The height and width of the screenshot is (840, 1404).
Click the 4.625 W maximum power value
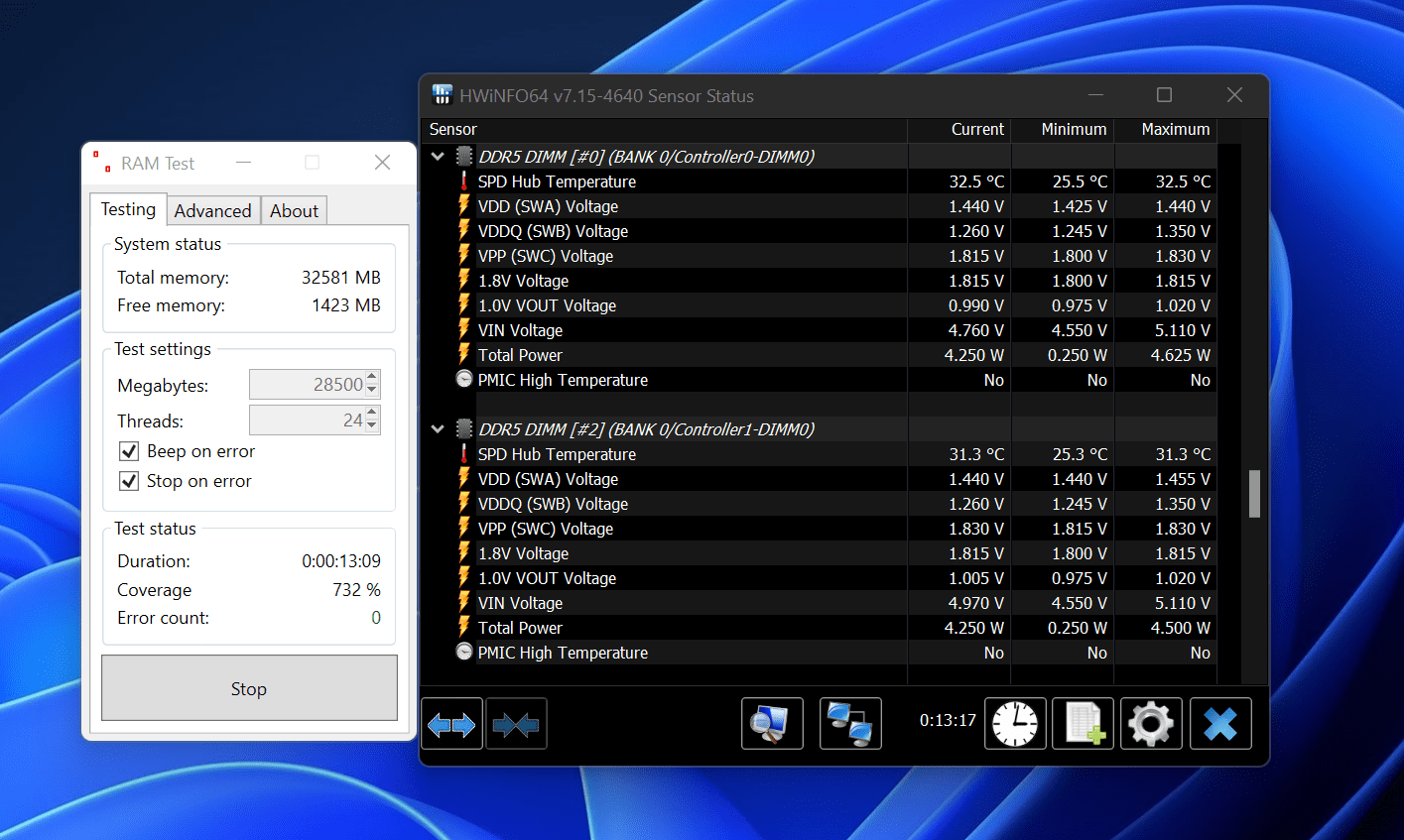(x=1181, y=355)
